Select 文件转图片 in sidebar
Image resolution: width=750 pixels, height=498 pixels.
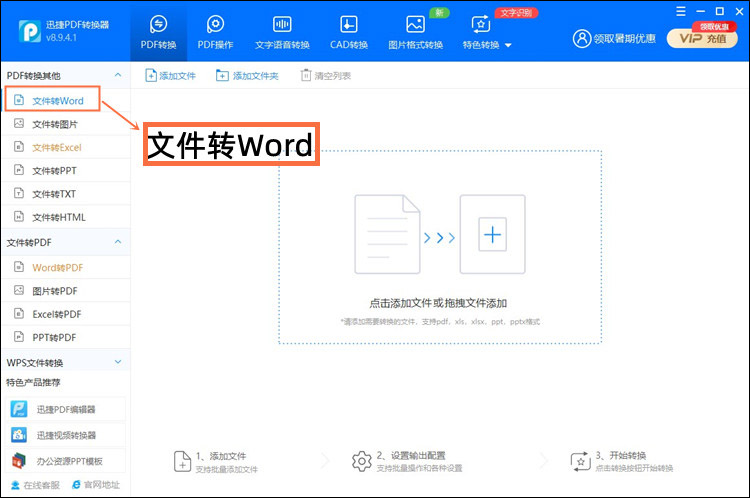click(66, 124)
